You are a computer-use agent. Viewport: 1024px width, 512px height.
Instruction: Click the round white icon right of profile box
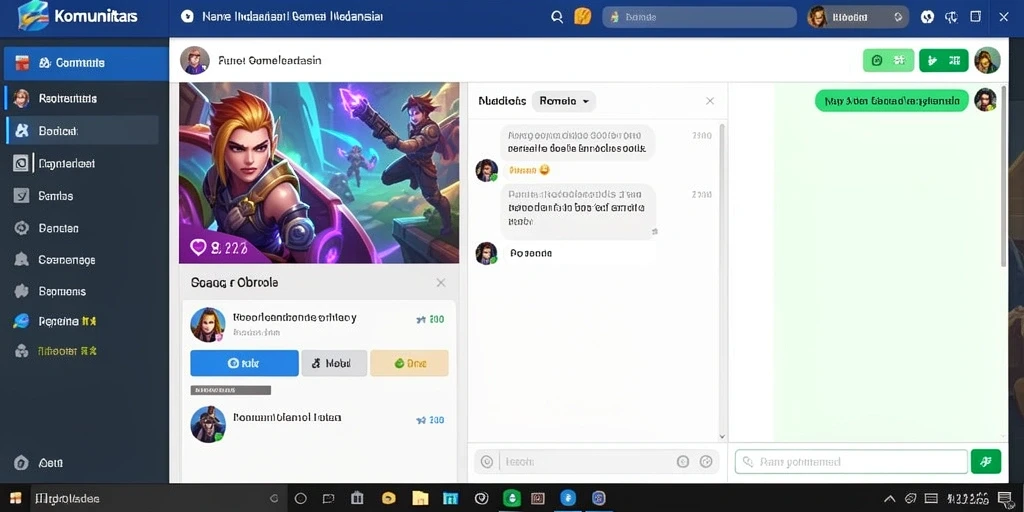pos(927,17)
